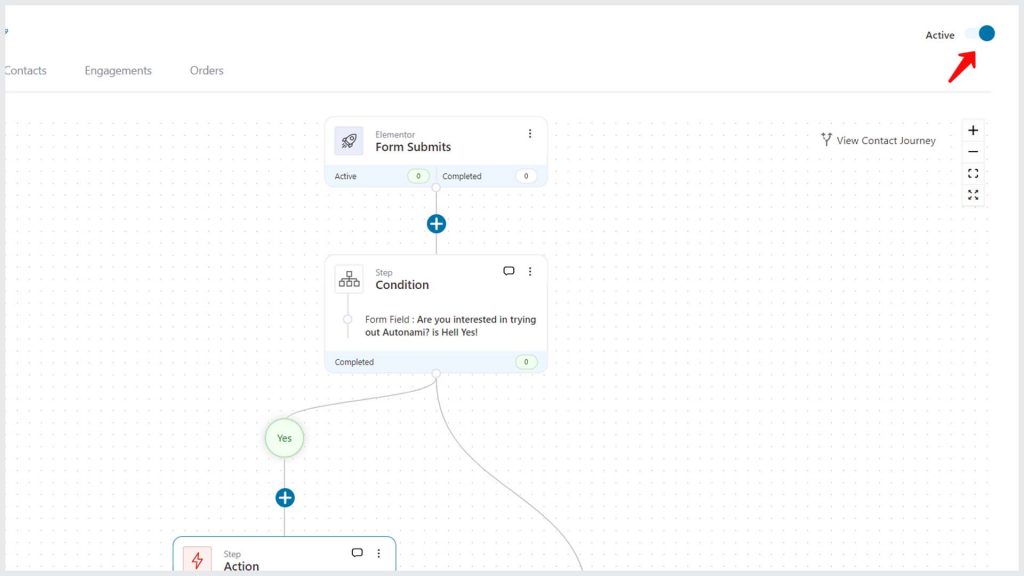The image size is (1024, 576).
Task: Click Completed count badge on Form Submits
Action: (x=526, y=176)
